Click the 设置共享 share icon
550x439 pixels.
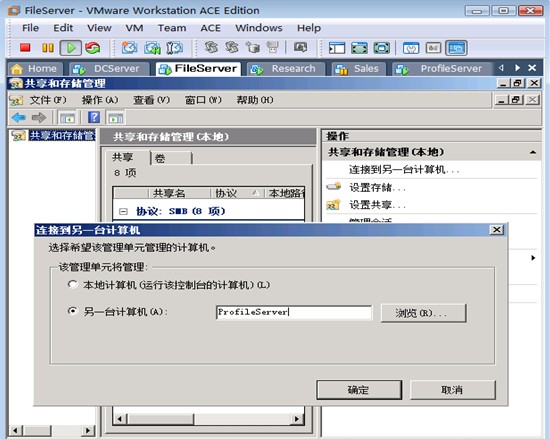coord(333,204)
